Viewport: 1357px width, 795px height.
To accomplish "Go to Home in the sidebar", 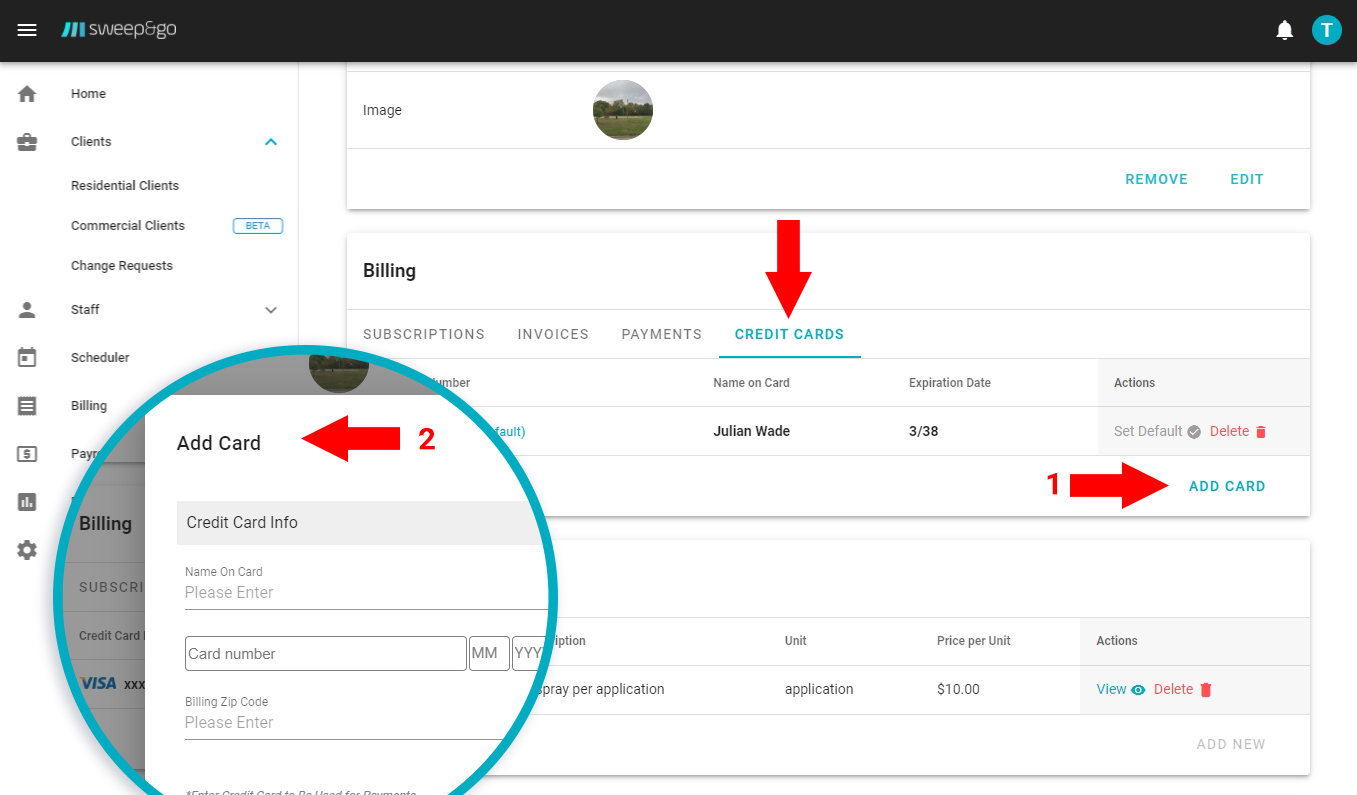I will point(88,94).
